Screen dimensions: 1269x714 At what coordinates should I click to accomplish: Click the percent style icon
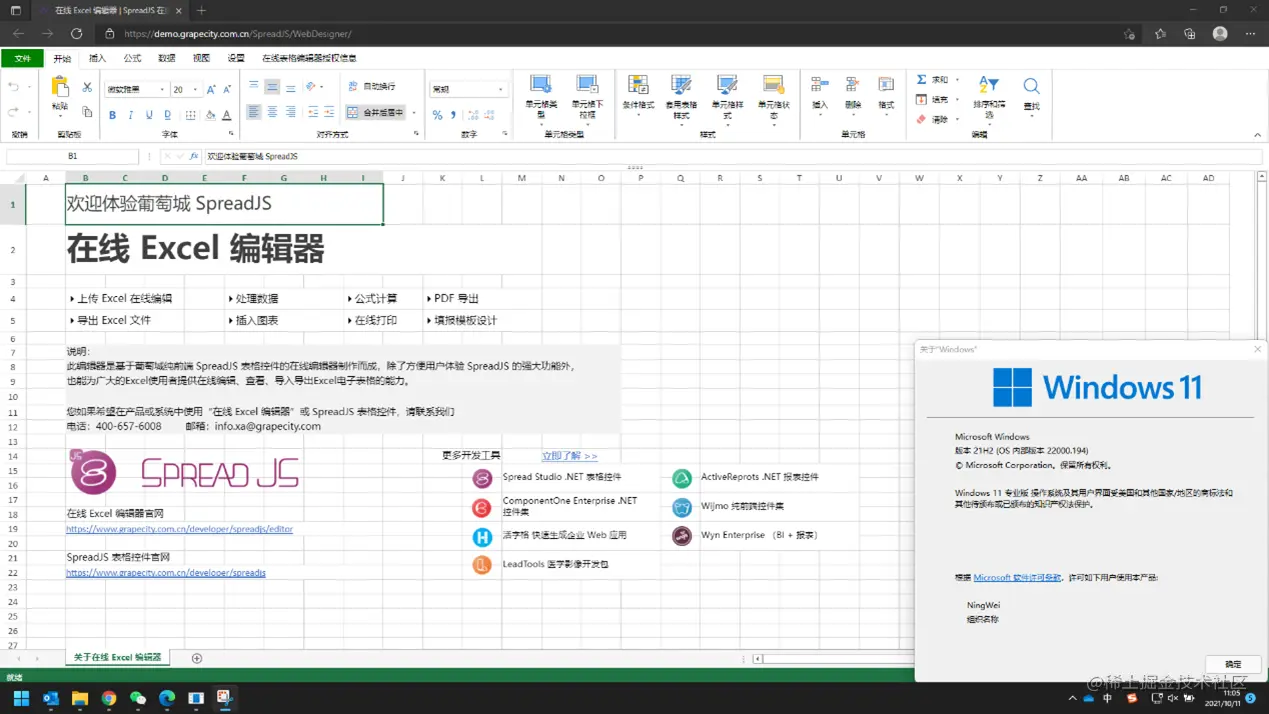coord(437,115)
